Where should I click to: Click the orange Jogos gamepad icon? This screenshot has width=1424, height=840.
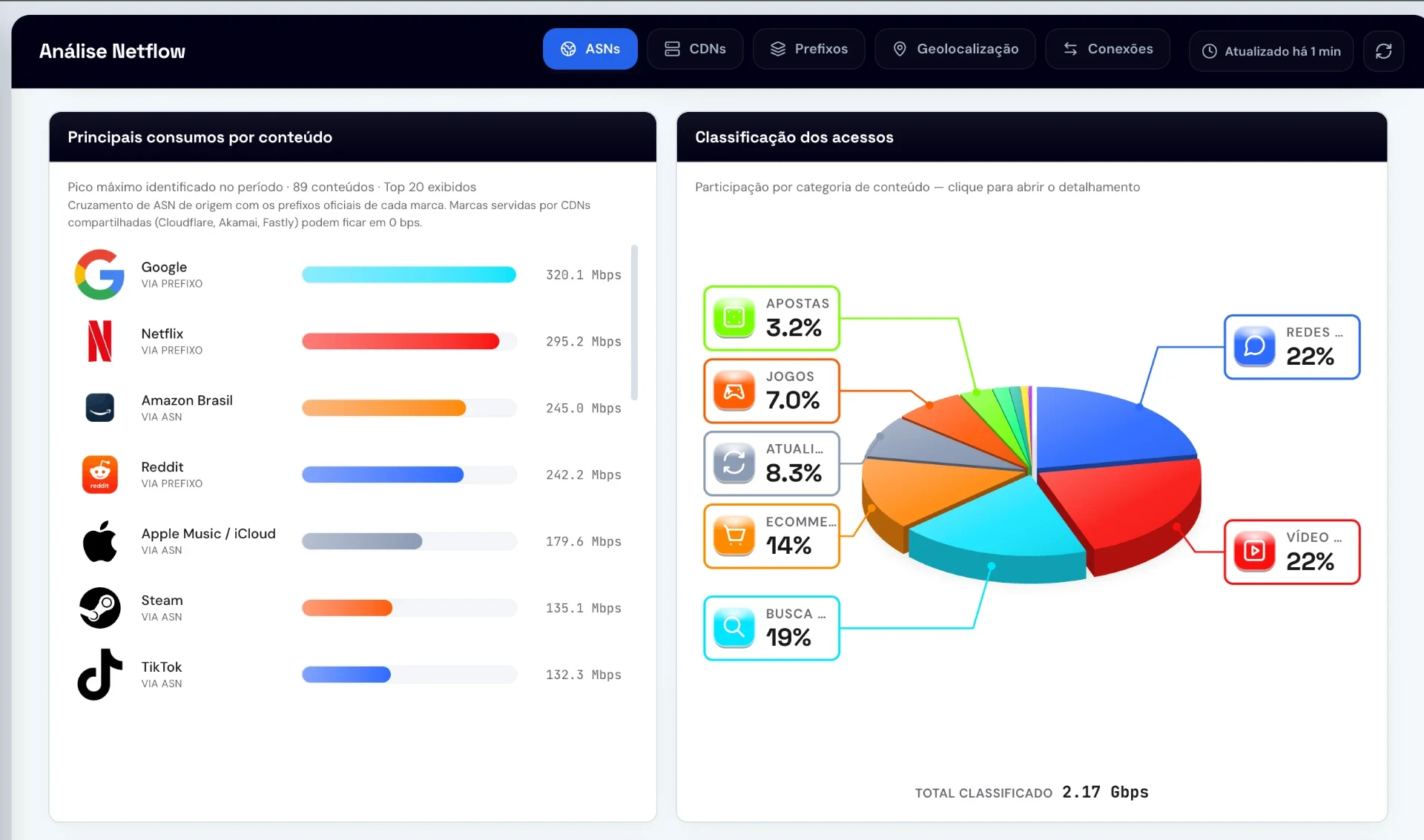pyautogui.click(x=734, y=391)
